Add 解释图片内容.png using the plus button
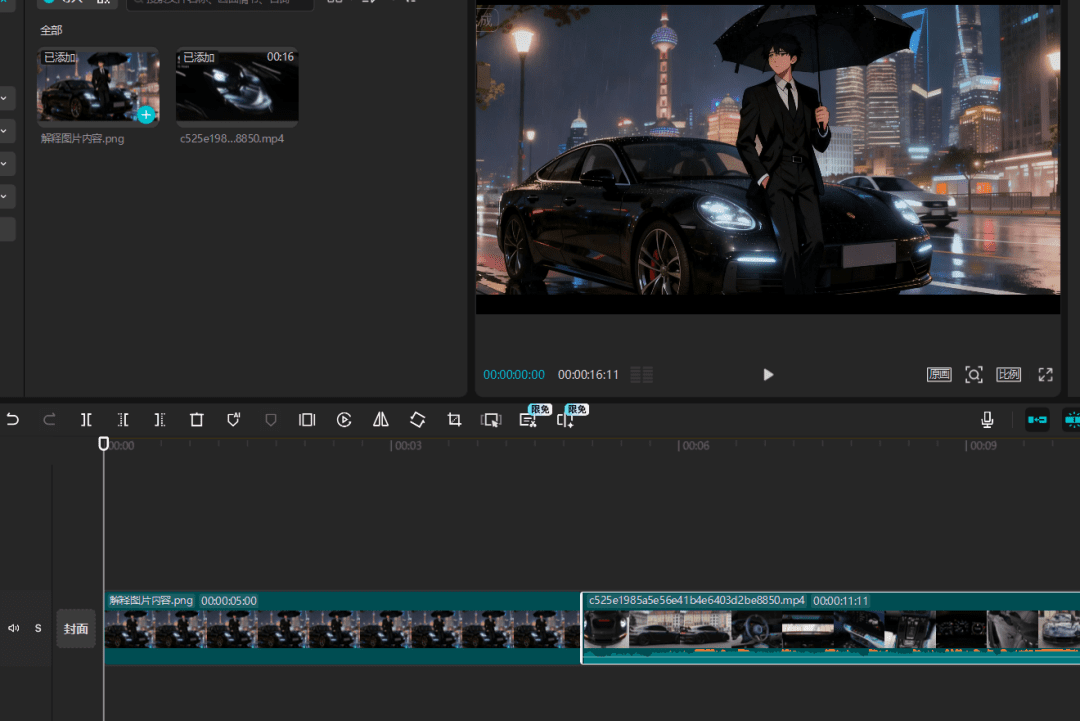The image size is (1080, 721). tap(146, 115)
